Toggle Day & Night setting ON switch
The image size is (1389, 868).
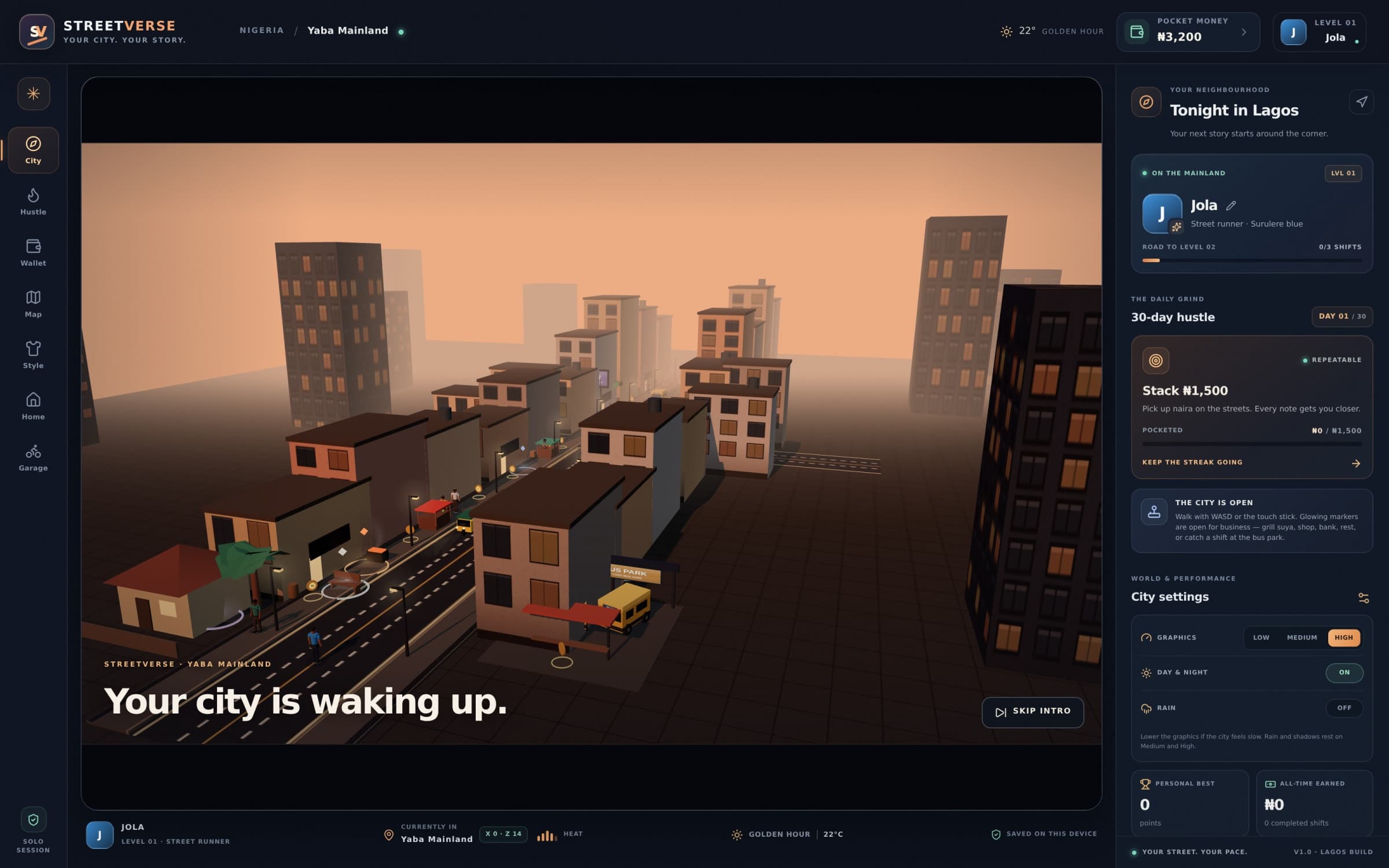point(1344,672)
